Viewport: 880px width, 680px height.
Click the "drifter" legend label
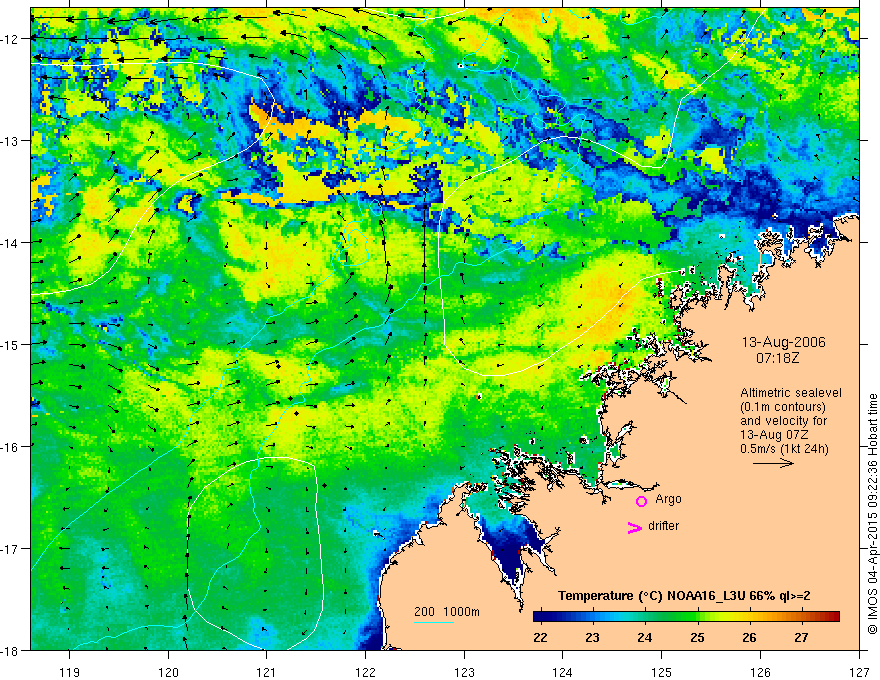tap(663, 526)
